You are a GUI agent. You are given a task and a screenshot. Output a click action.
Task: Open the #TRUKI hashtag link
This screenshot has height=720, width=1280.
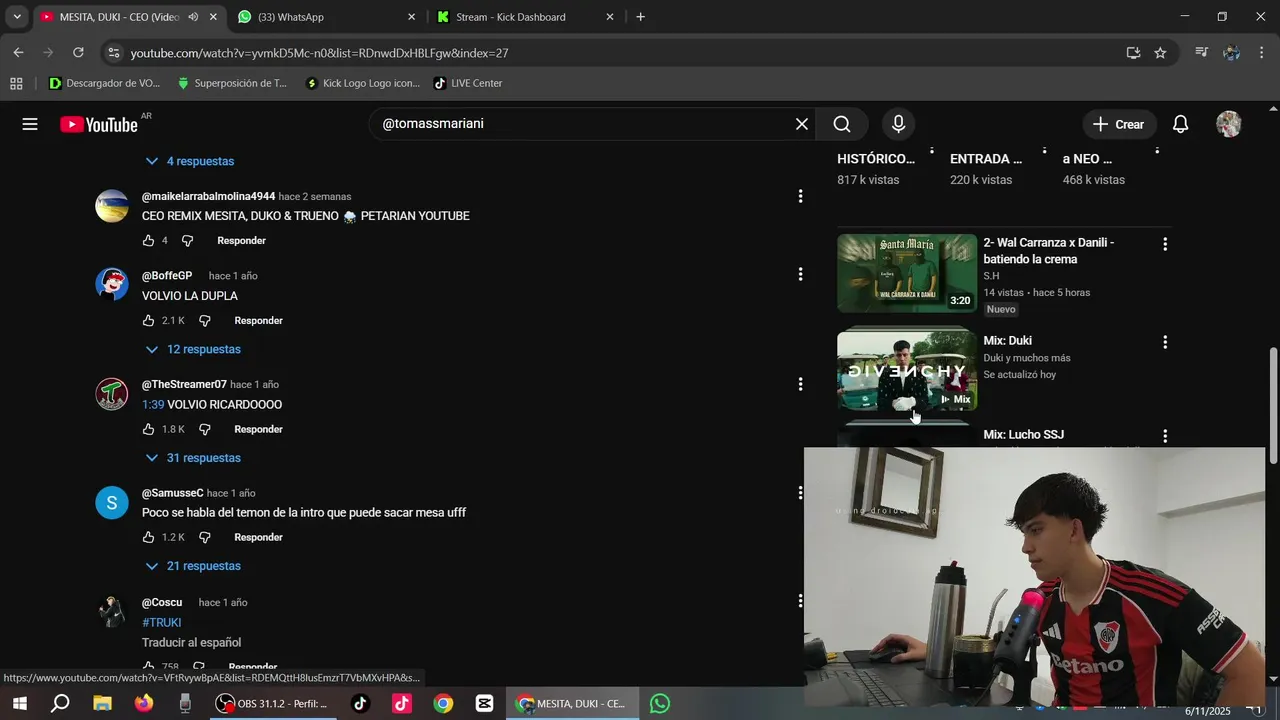(162, 622)
